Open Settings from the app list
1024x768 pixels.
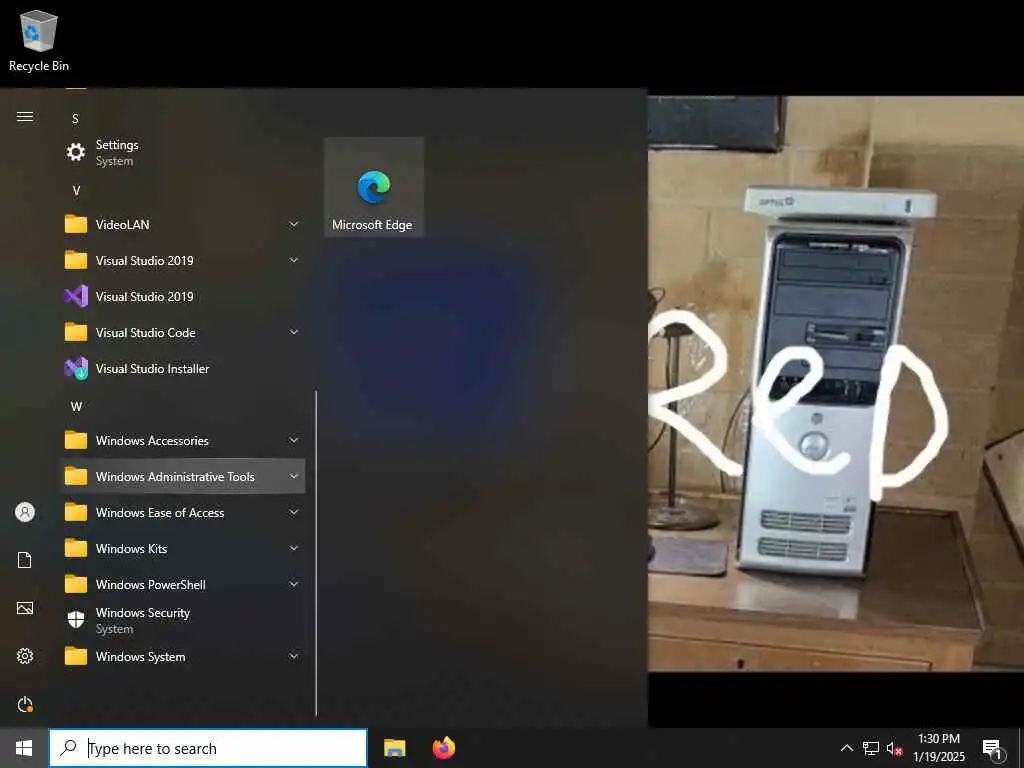(183, 152)
